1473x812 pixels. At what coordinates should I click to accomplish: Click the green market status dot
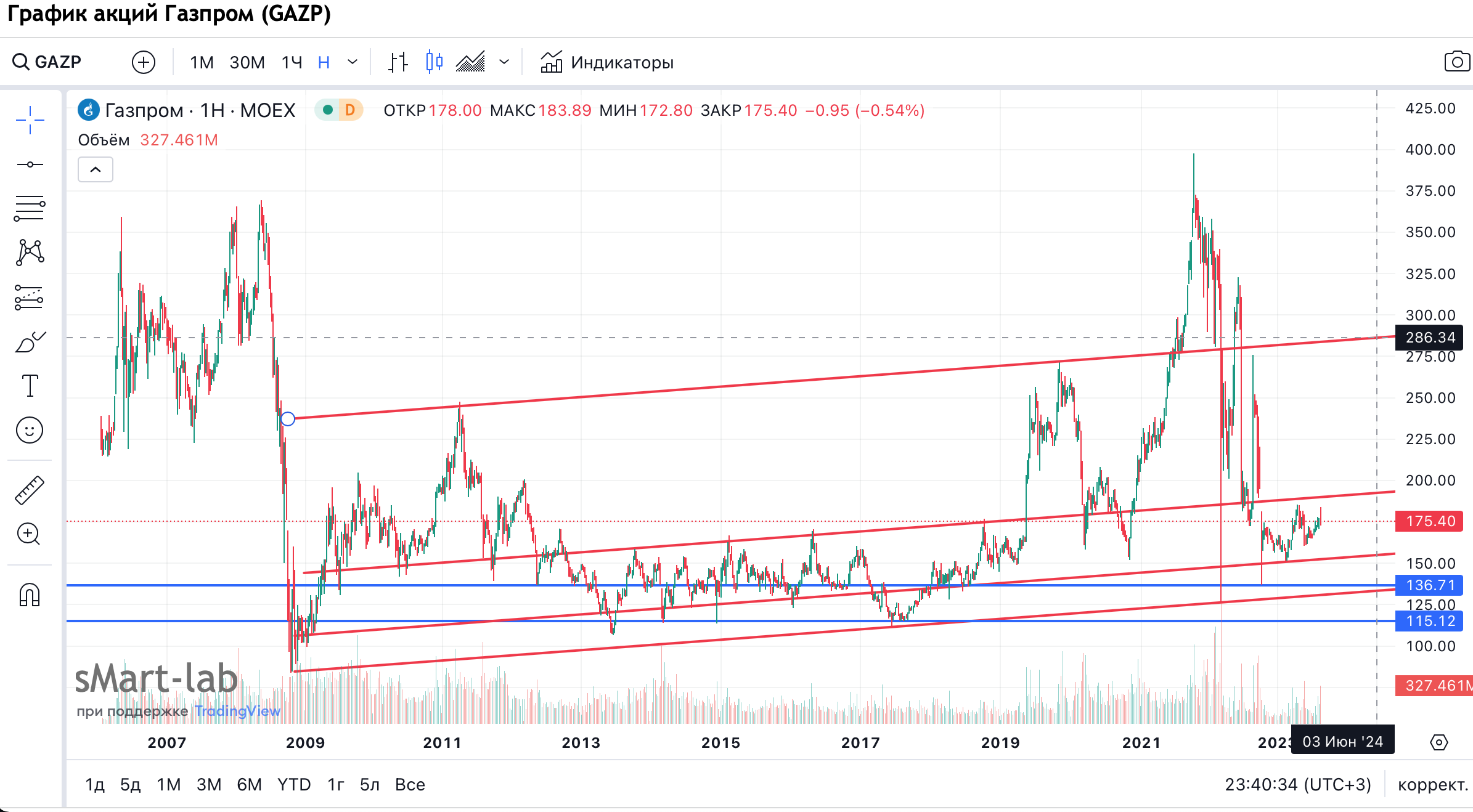coord(328,110)
